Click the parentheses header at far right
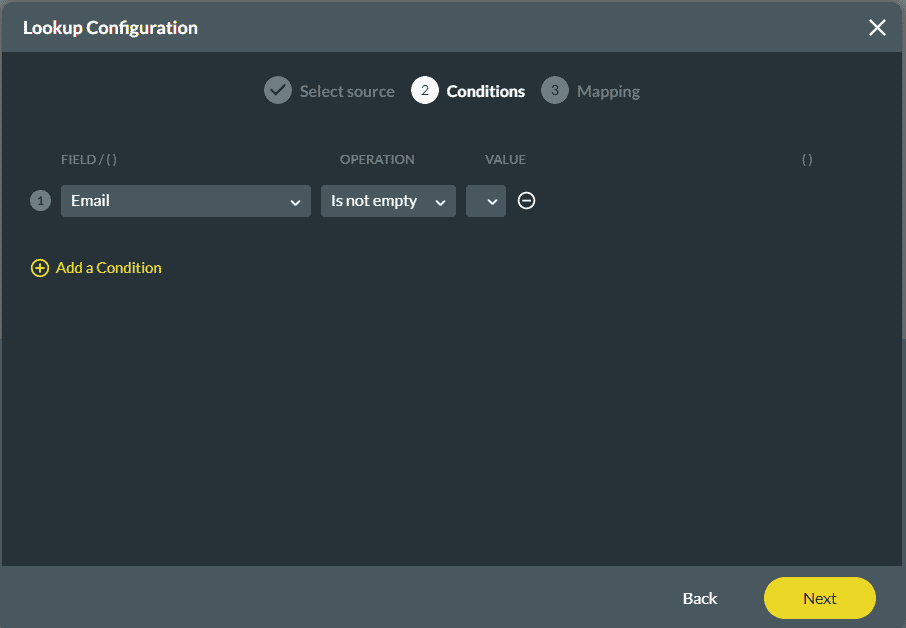 (807, 160)
